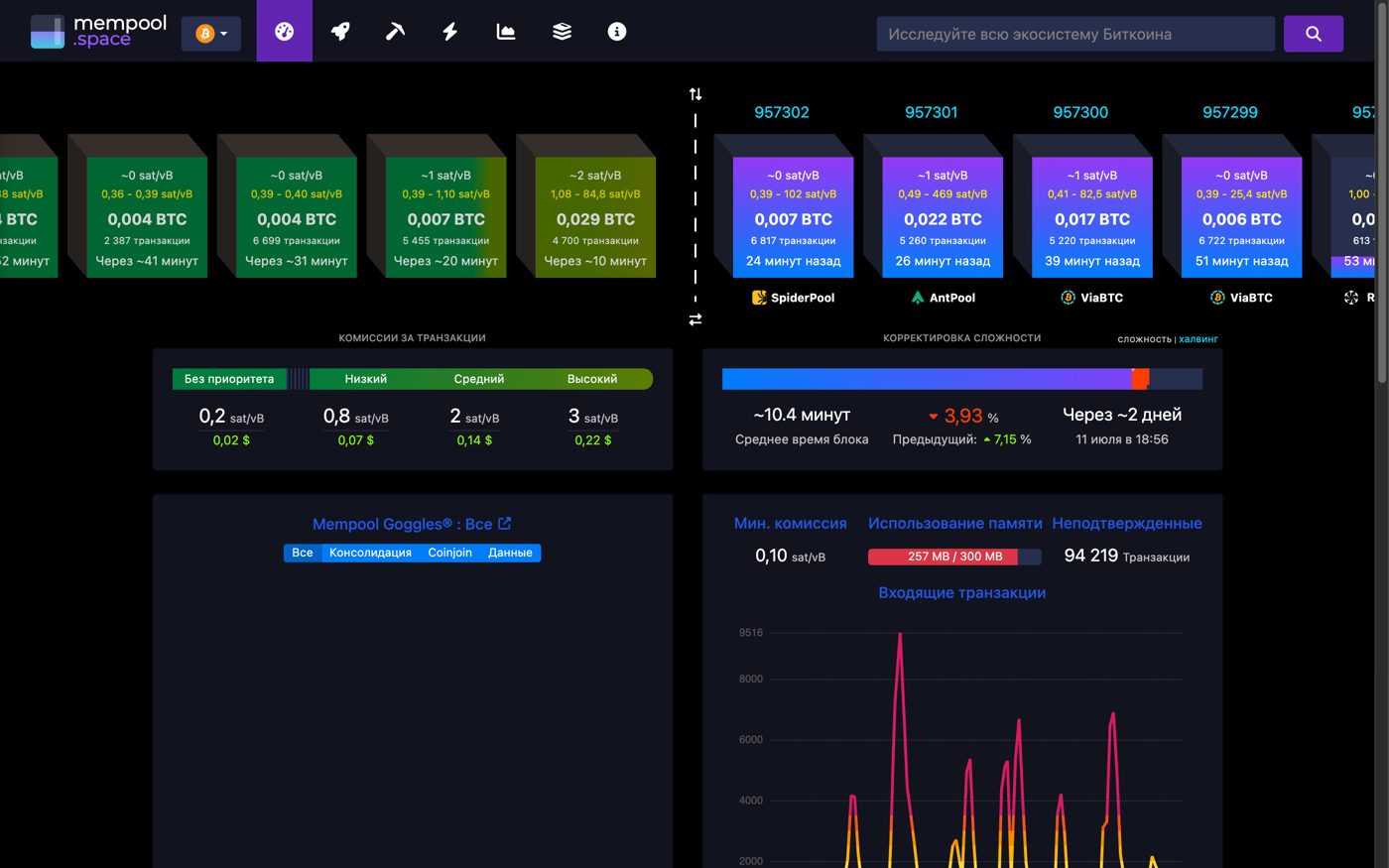Open mempool block arriving in ~41 minutes
1389x868 pixels.
[147, 216]
